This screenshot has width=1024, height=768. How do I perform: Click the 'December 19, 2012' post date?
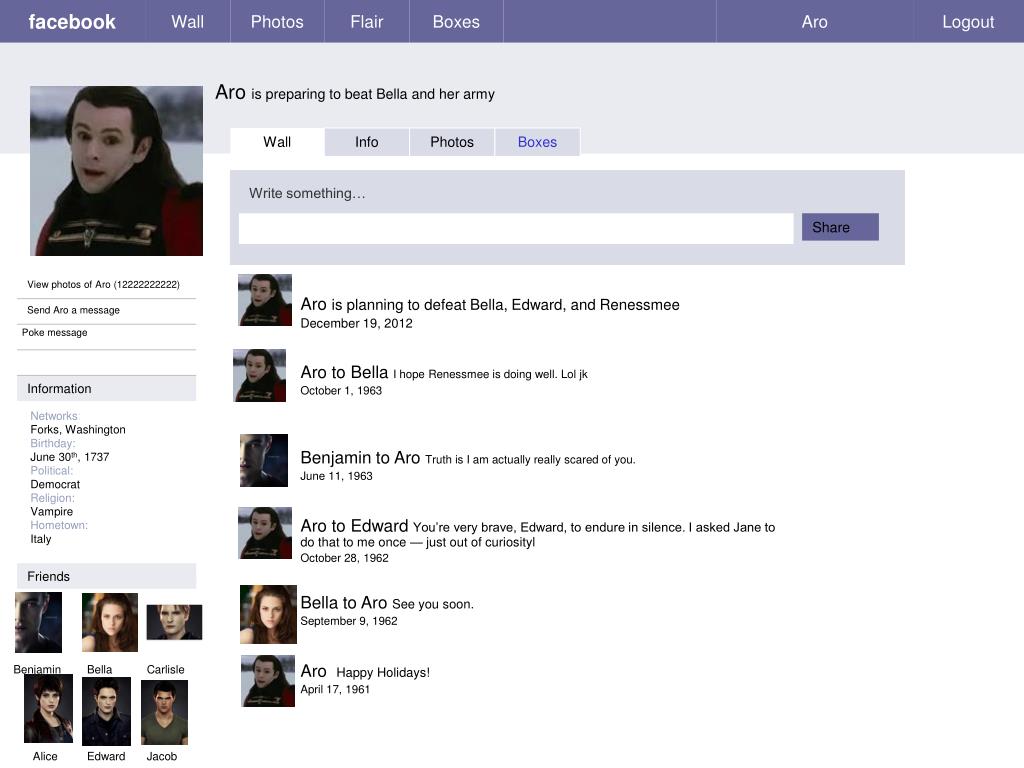point(357,323)
